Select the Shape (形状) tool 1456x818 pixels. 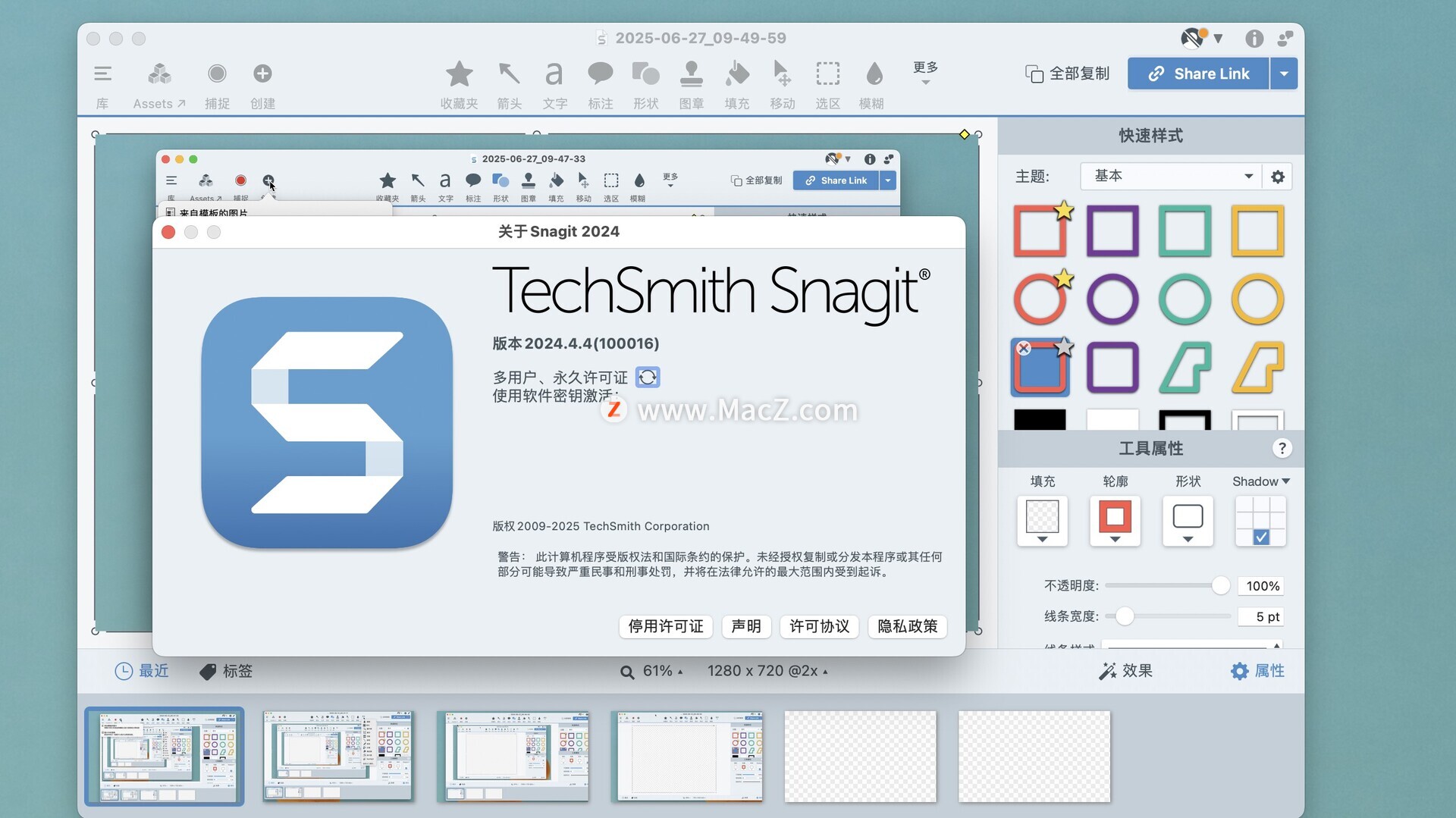(645, 74)
